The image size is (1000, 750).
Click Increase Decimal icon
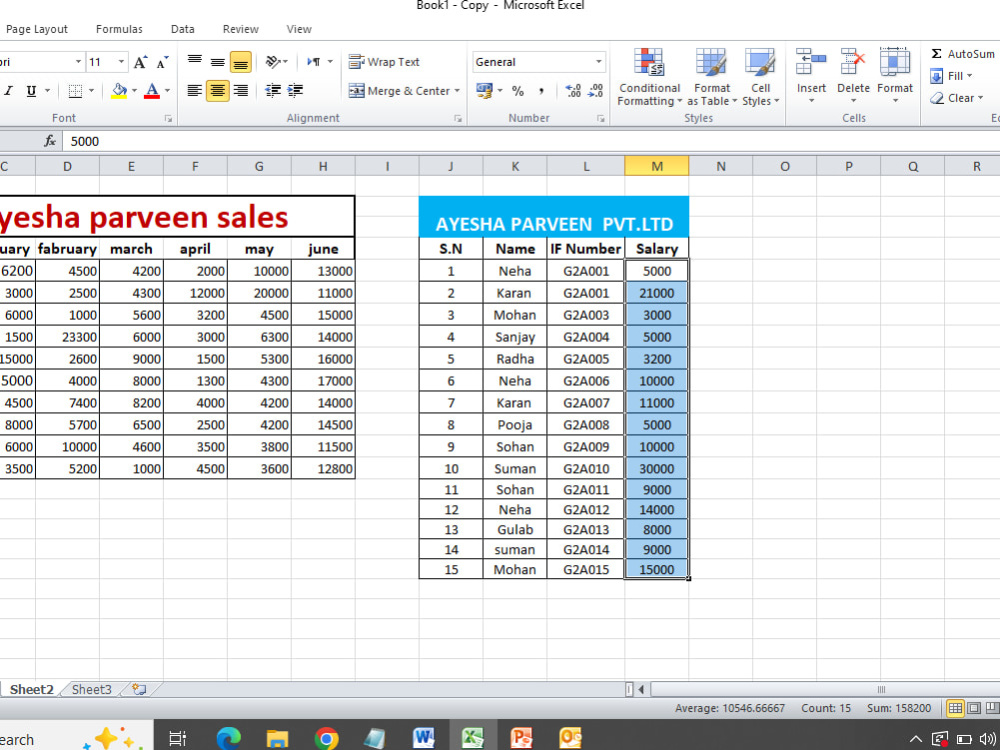tap(573, 91)
